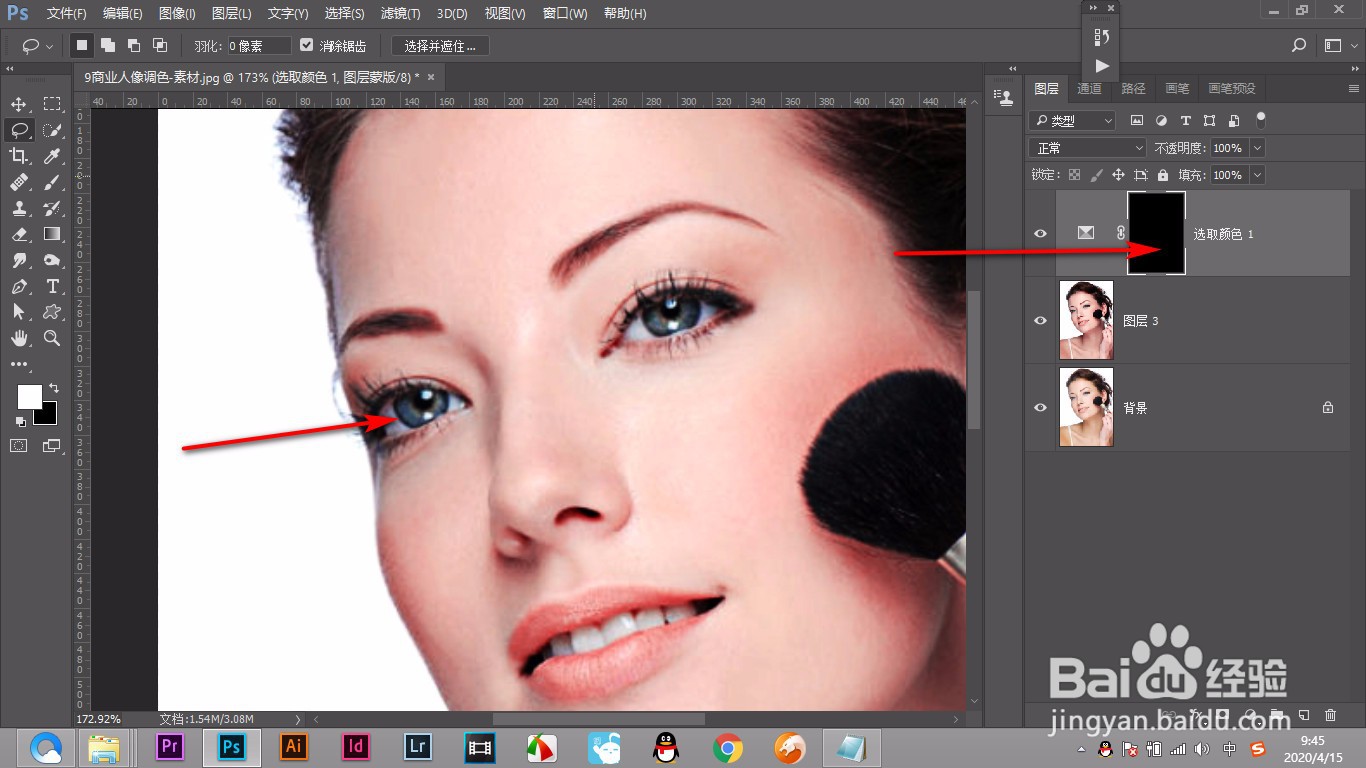1366x768 pixels.
Task: Choose Subtract from Selection mode
Action: [134, 45]
